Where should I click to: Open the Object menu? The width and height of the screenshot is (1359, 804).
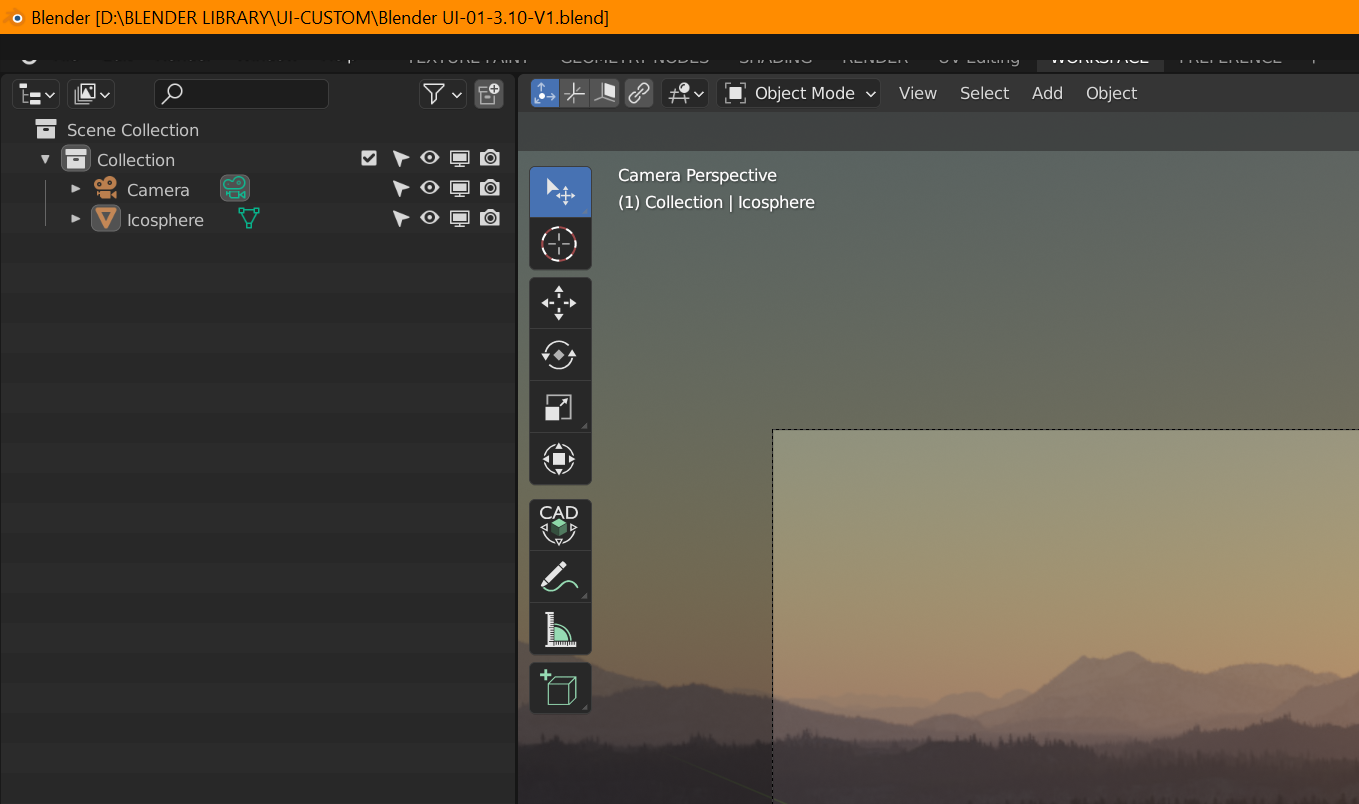pos(1112,93)
